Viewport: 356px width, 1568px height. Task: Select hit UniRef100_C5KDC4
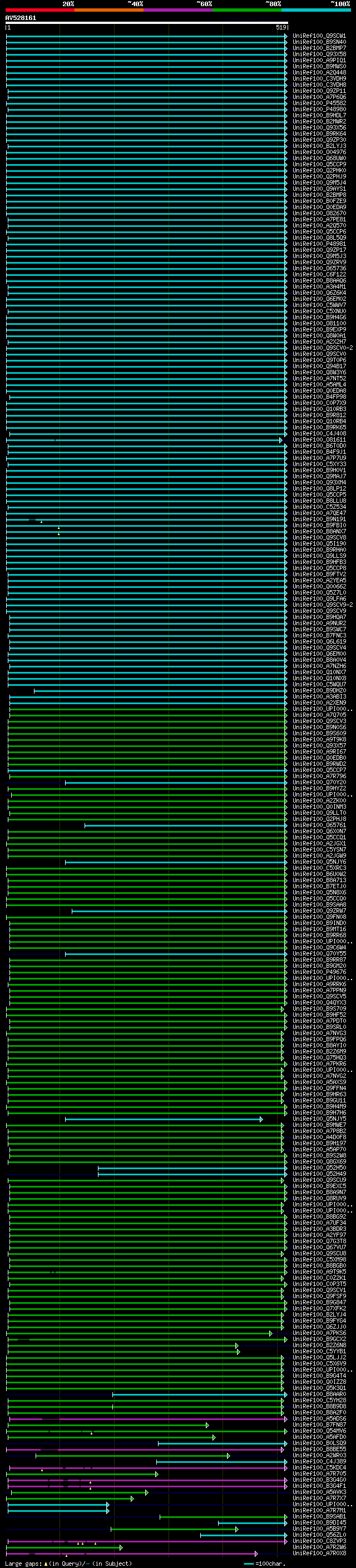319,1467
